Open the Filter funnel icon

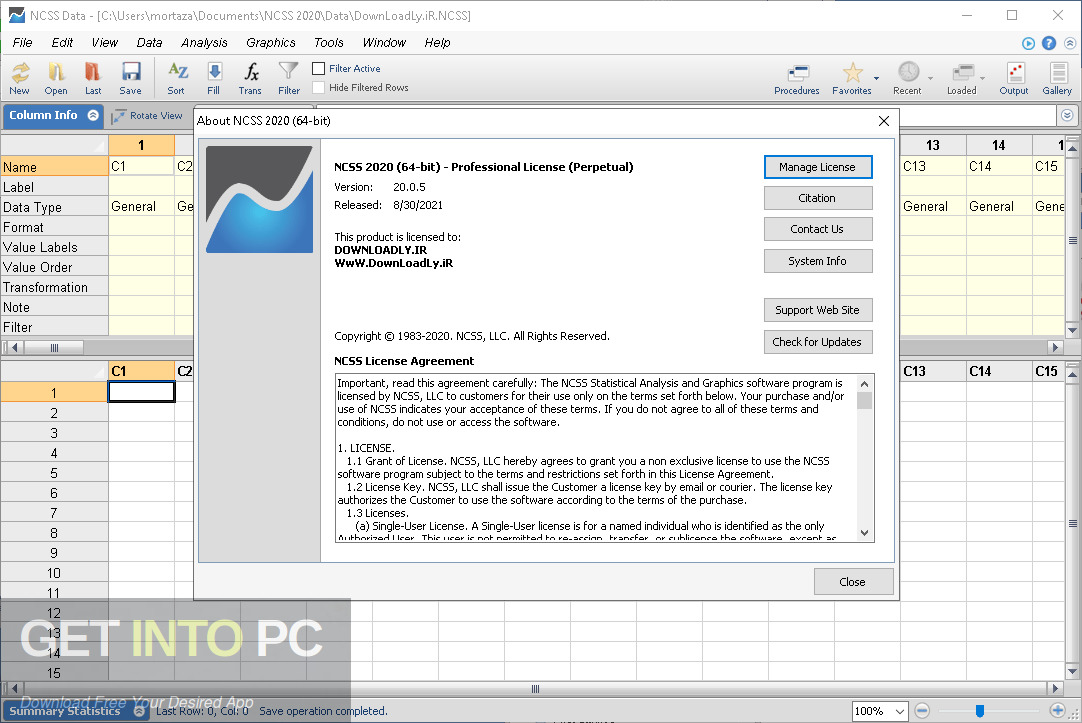288,77
